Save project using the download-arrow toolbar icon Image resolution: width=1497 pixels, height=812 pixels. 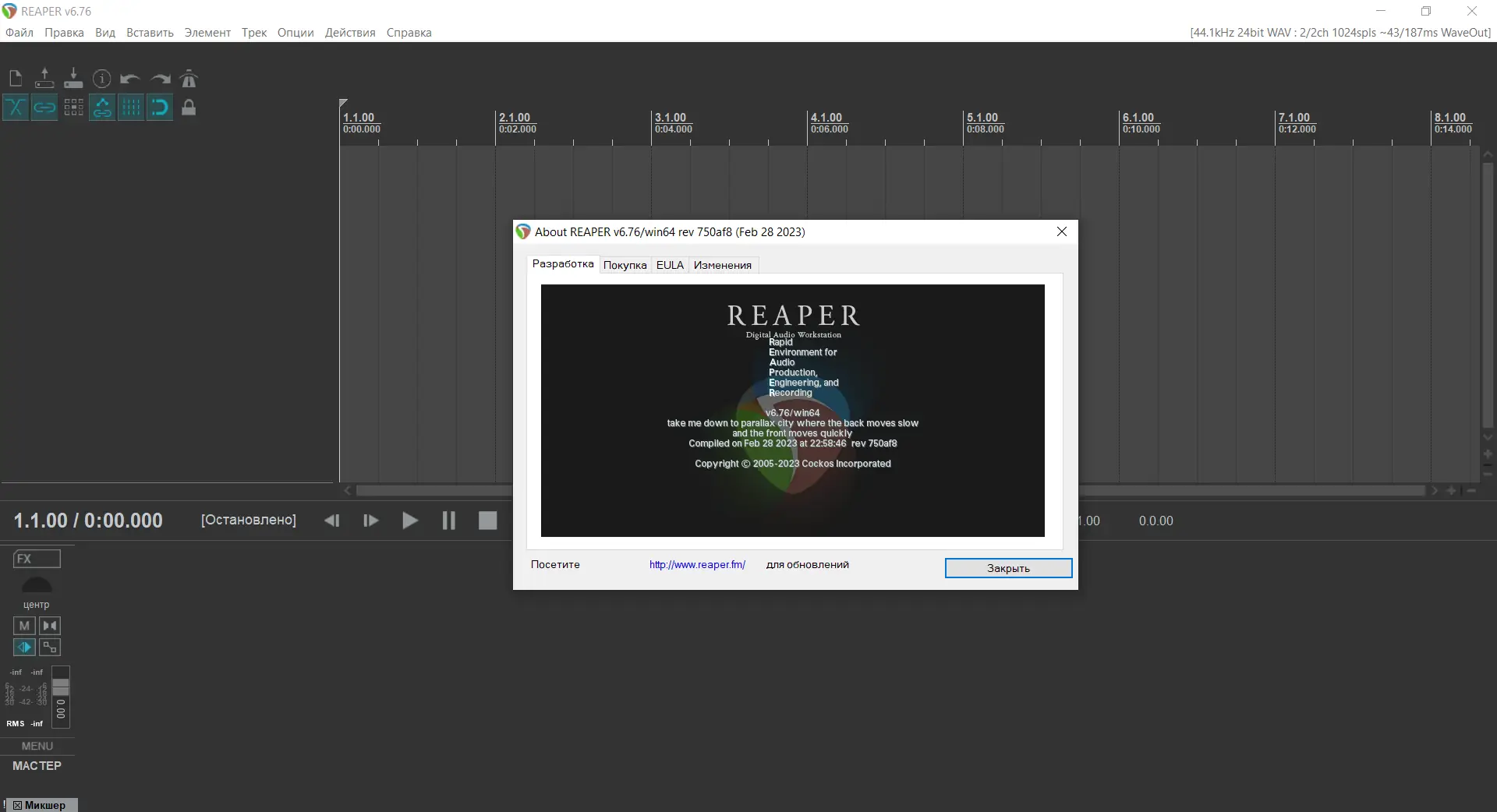tap(73, 79)
